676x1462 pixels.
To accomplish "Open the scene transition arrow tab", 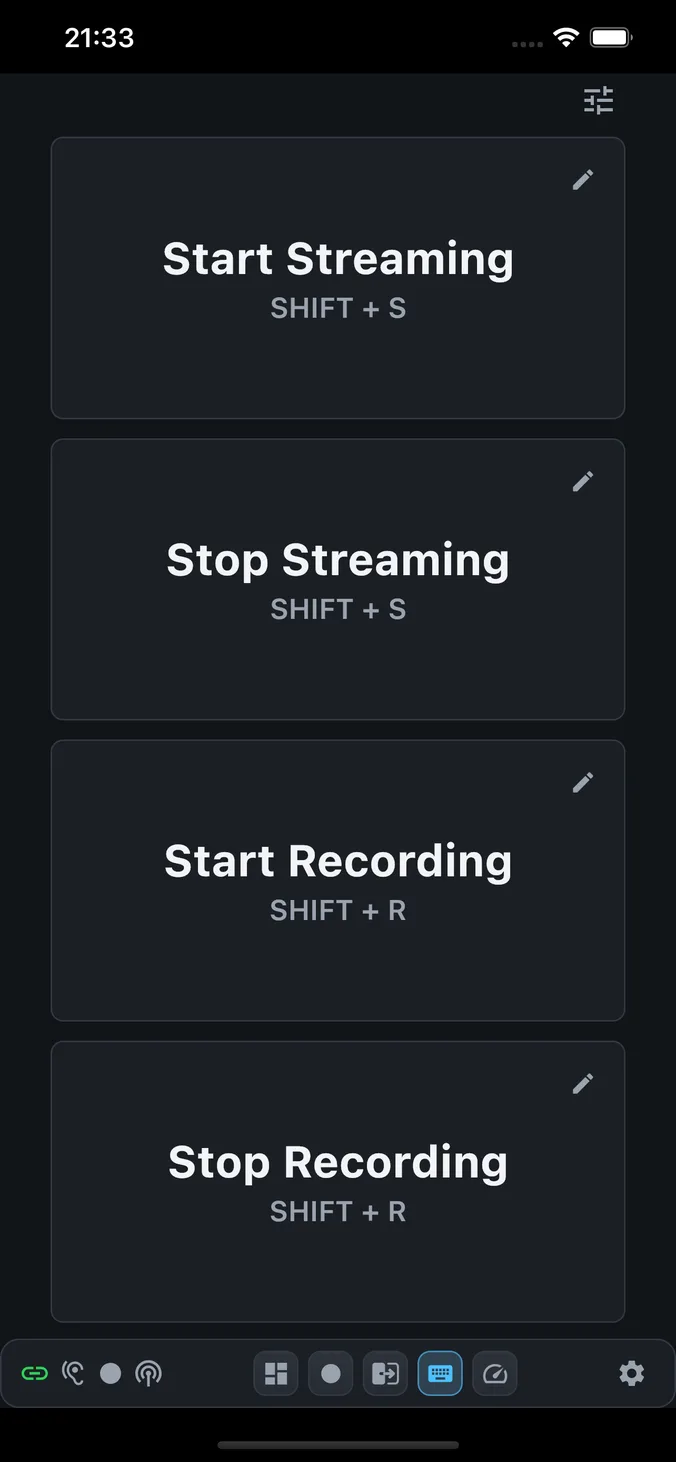I will [385, 1374].
